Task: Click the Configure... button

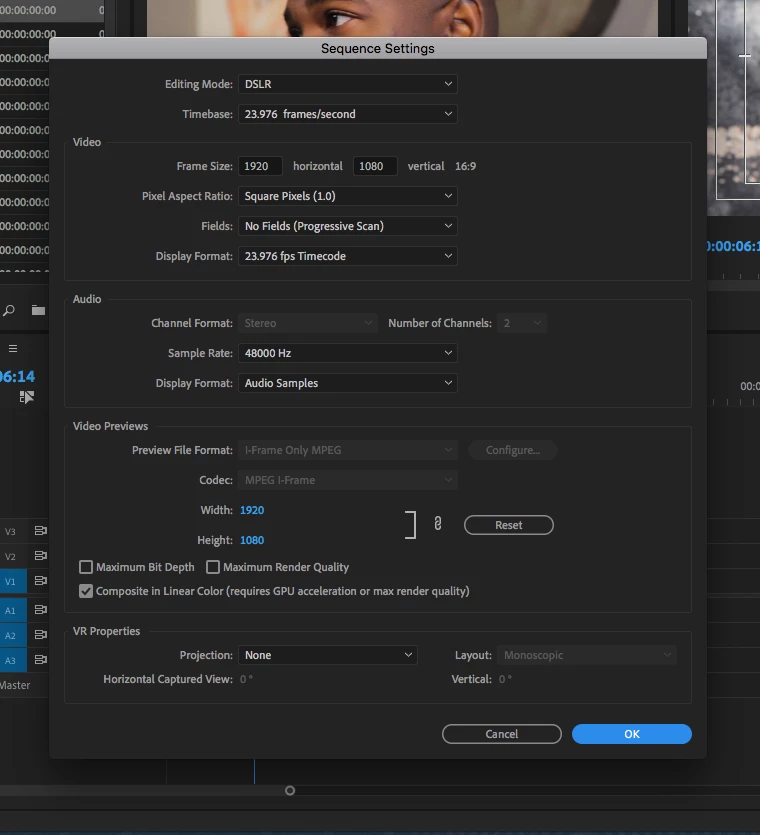Action: 512,450
